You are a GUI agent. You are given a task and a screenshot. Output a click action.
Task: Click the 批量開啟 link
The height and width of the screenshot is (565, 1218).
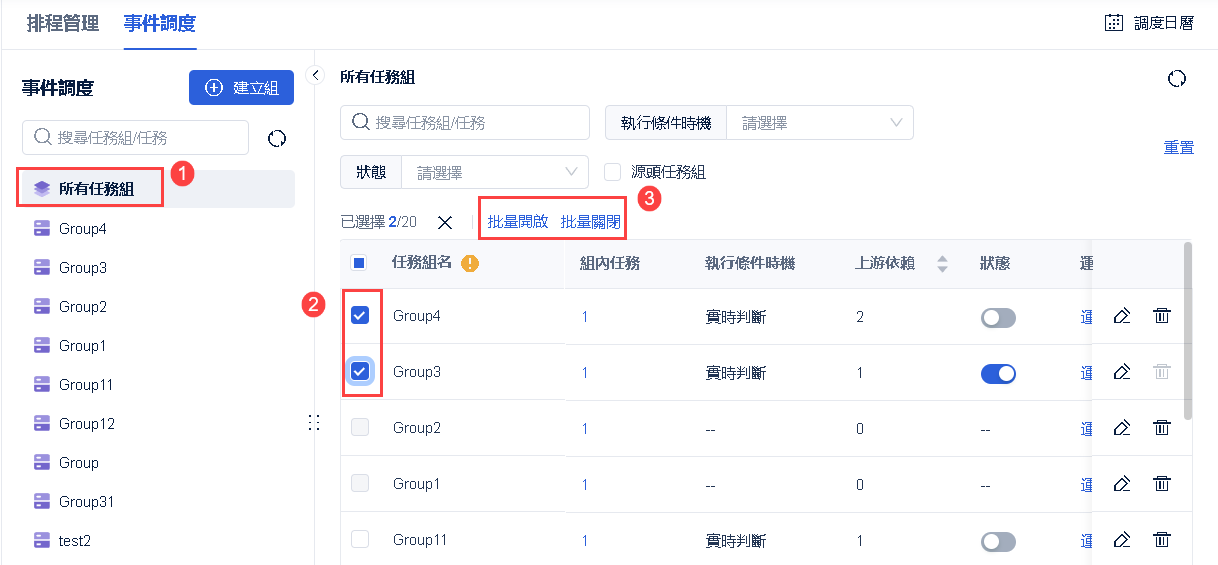518,222
